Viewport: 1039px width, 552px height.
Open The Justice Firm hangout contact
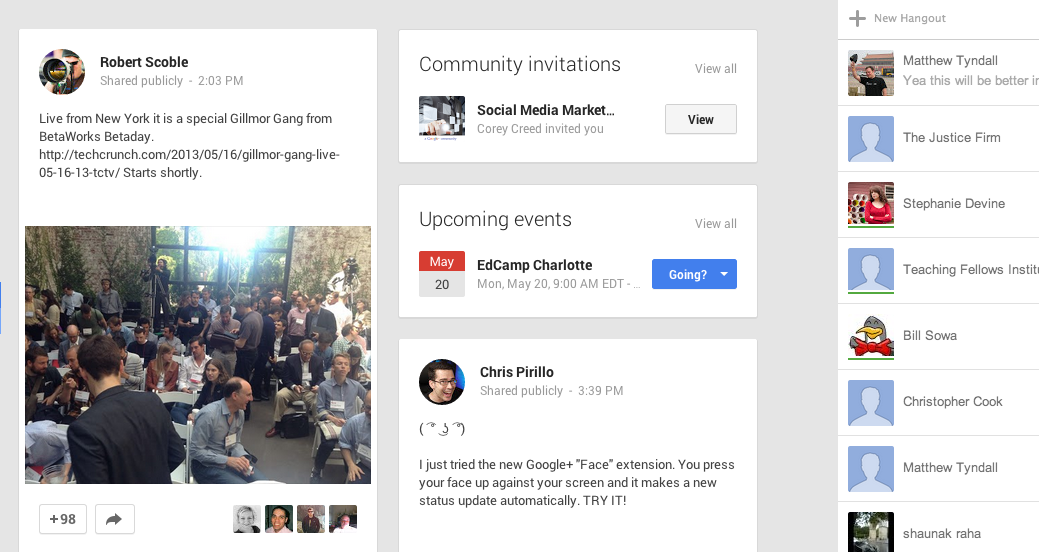coord(951,138)
